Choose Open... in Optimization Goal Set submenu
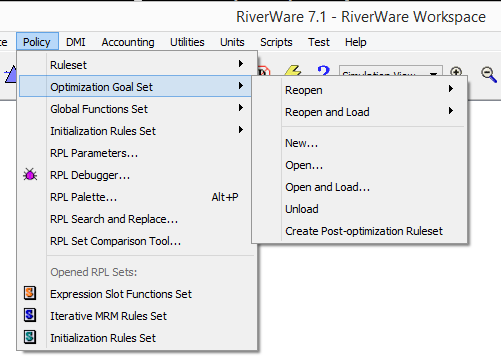The image size is (501, 364). tap(359, 165)
